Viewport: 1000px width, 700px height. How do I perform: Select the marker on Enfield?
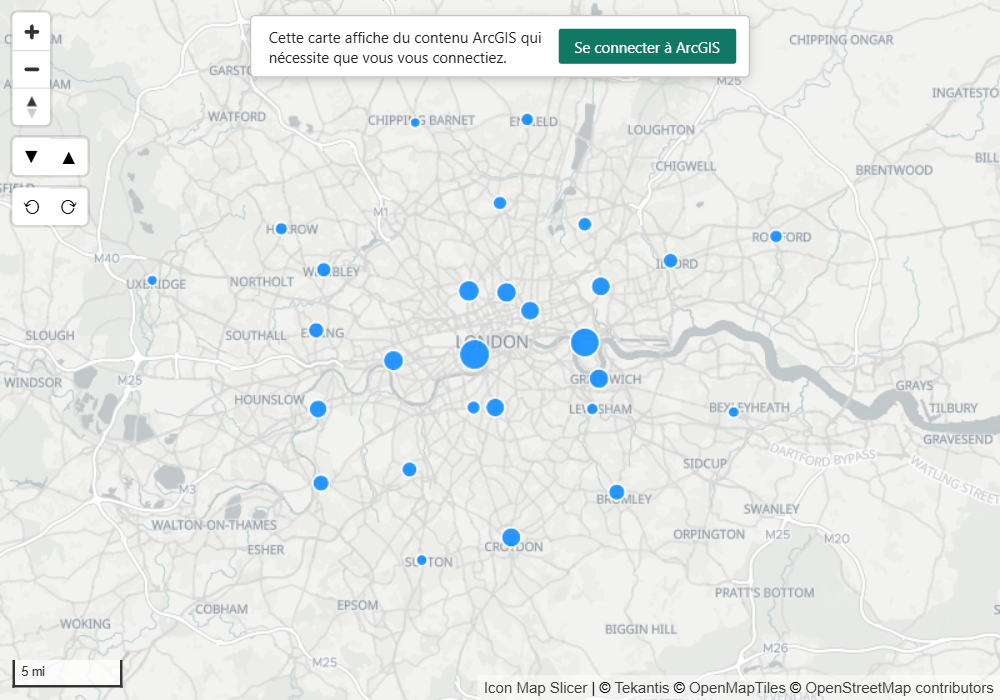[x=527, y=119]
